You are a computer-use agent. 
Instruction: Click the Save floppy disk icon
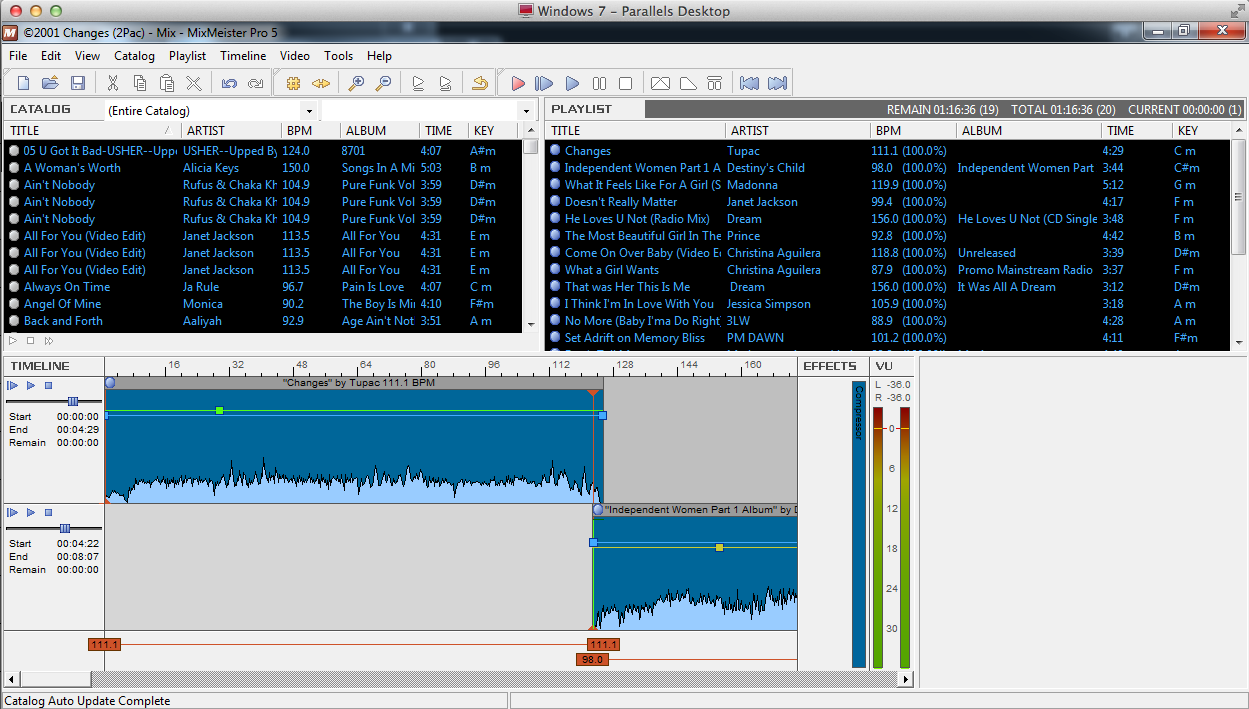pos(77,83)
